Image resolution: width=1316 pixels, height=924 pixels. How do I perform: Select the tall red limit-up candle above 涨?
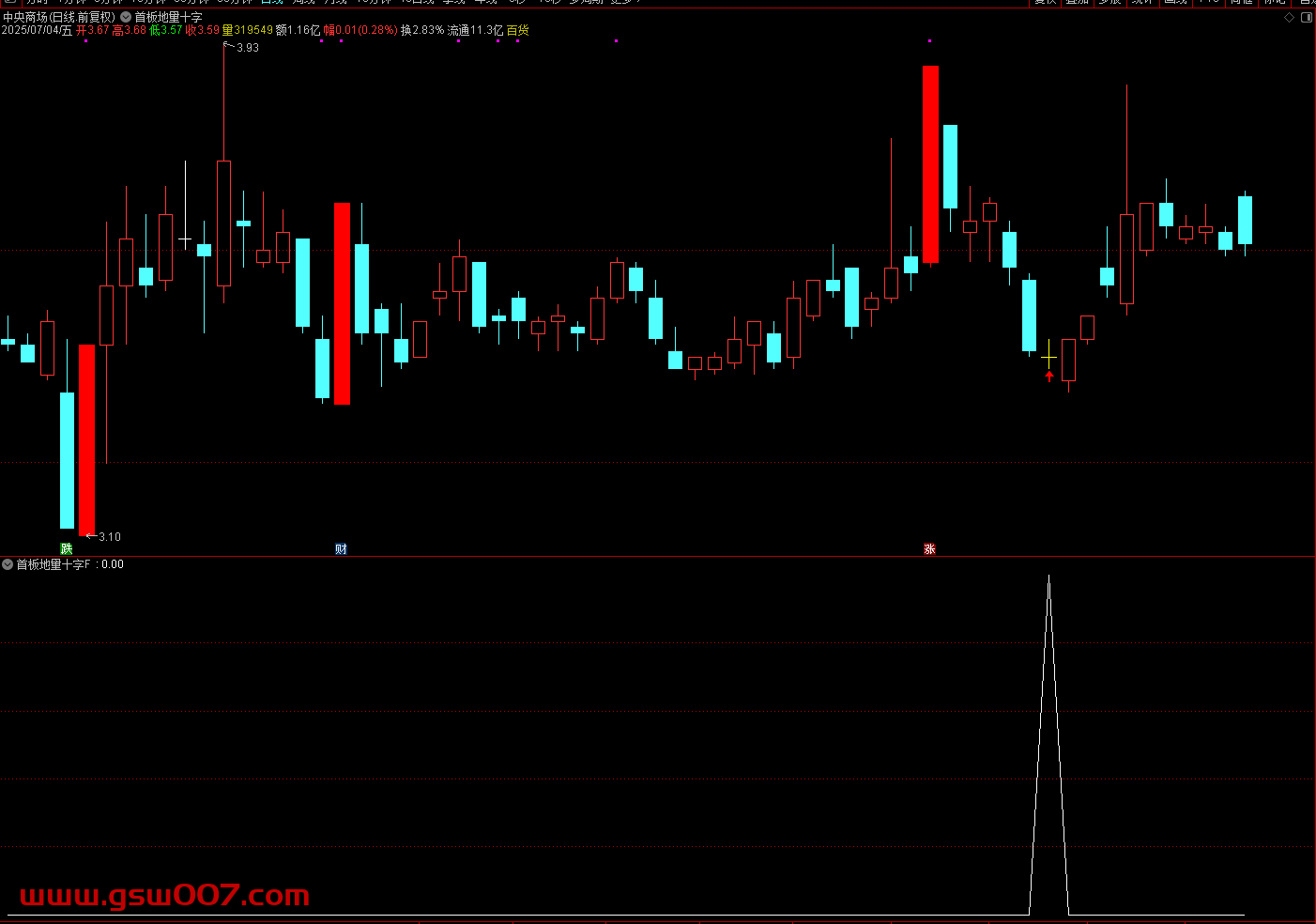(x=930, y=164)
